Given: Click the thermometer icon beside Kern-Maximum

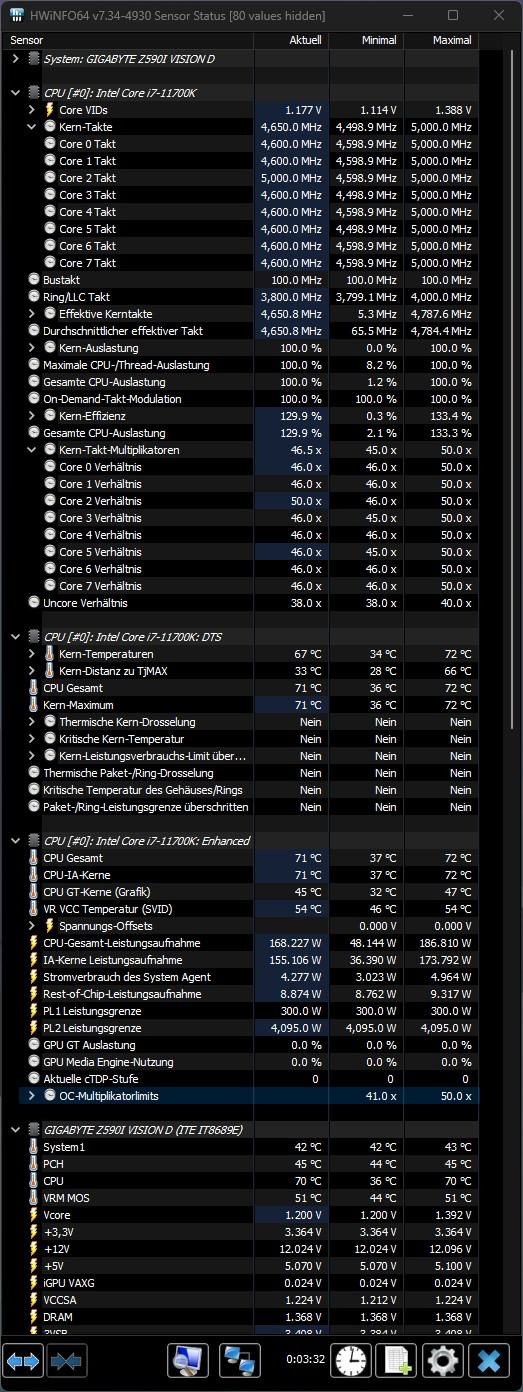Looking at the screenshot, I should tap(34, 705).
